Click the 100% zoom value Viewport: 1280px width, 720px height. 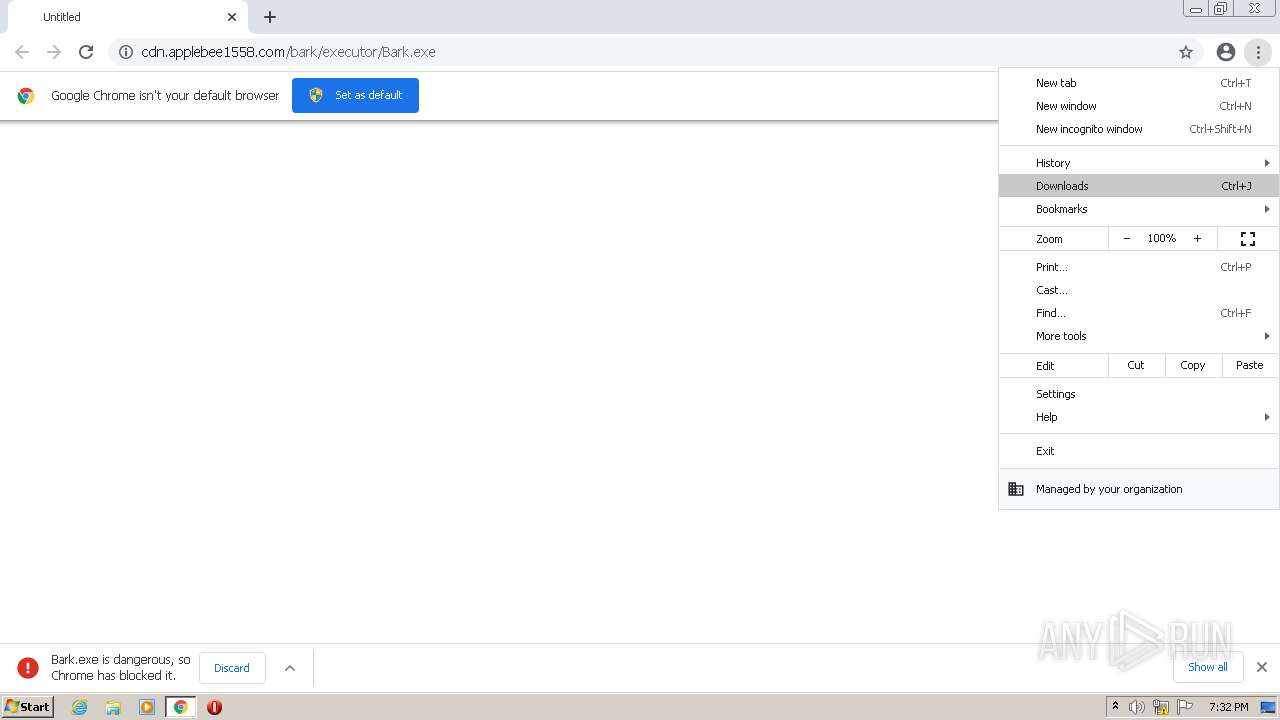(x=1162, y=239)
